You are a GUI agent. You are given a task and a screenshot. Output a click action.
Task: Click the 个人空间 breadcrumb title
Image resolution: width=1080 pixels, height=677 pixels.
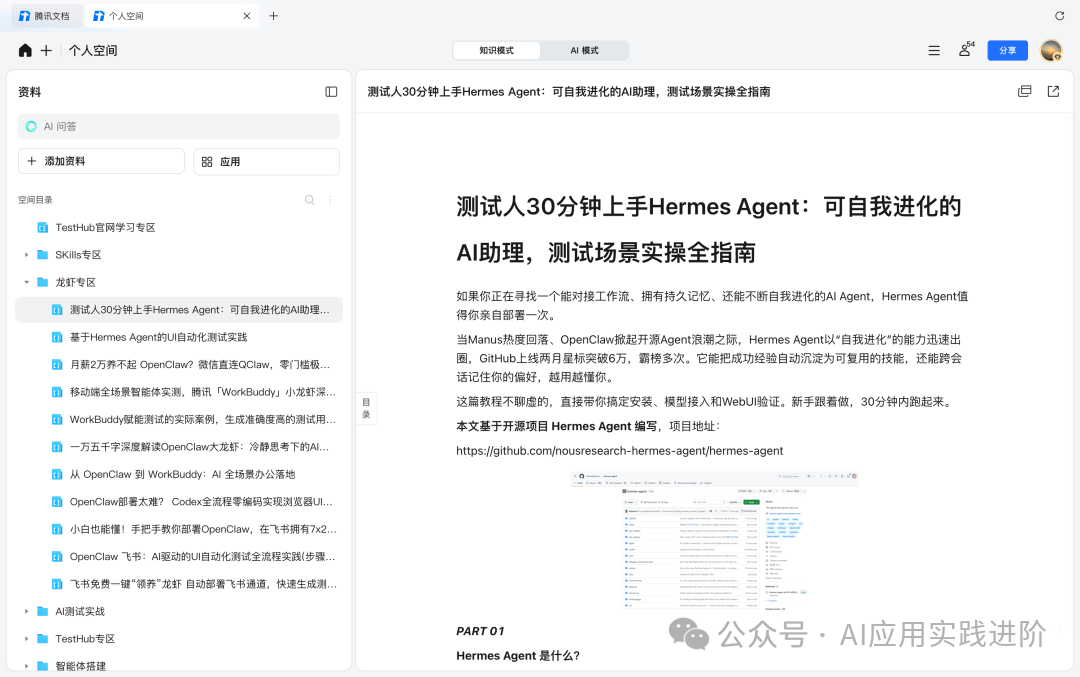(93, 50)
